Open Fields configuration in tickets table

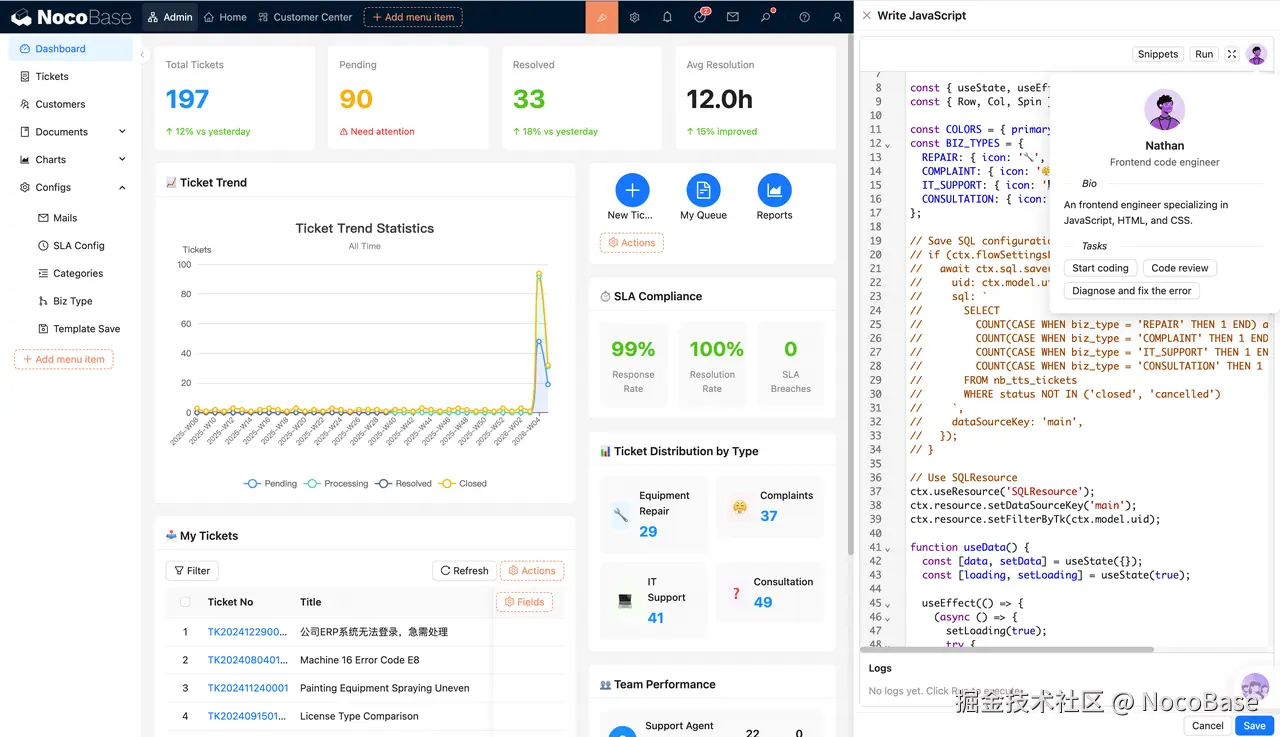tap(524, 602)
